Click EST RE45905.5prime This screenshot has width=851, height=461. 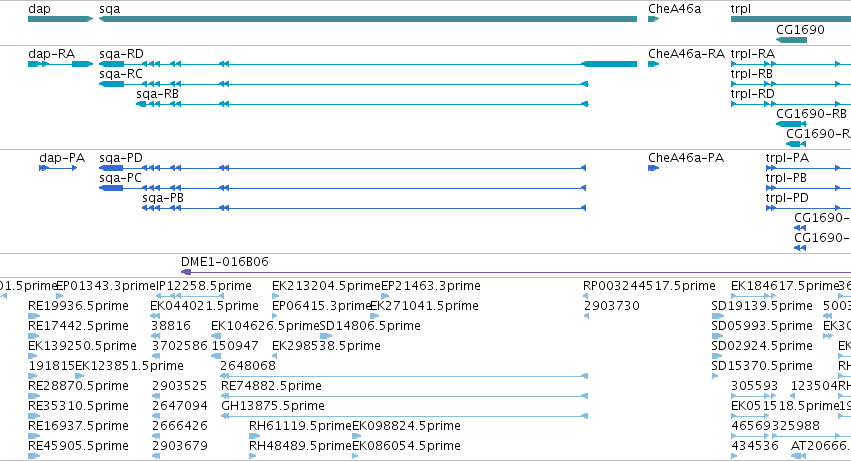click(x=78, y=446)
